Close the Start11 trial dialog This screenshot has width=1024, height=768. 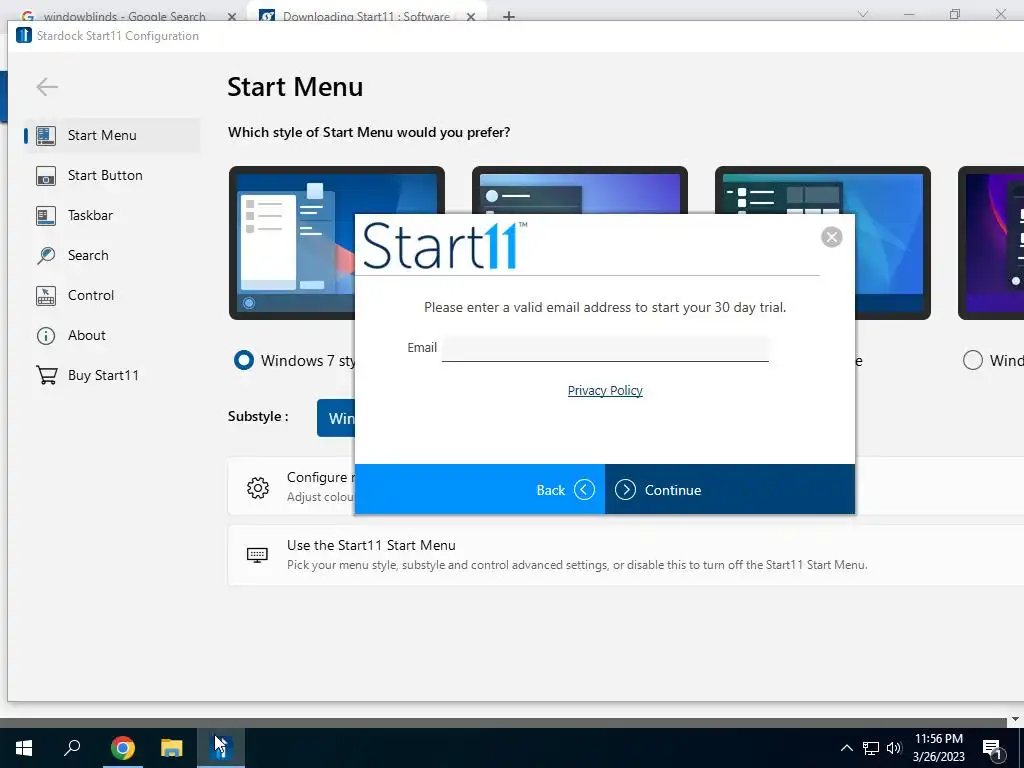pos(831,236)
